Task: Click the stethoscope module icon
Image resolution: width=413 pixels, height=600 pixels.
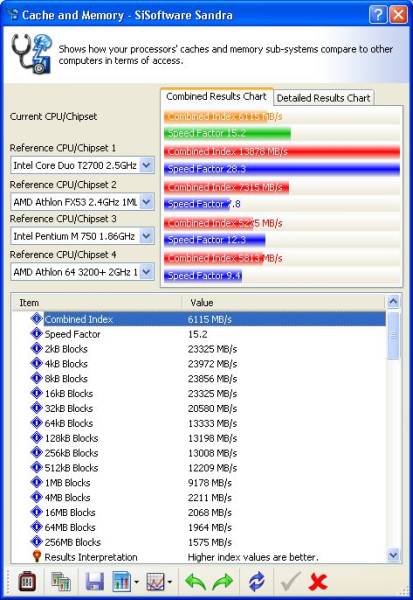Action: coord(31,54)
